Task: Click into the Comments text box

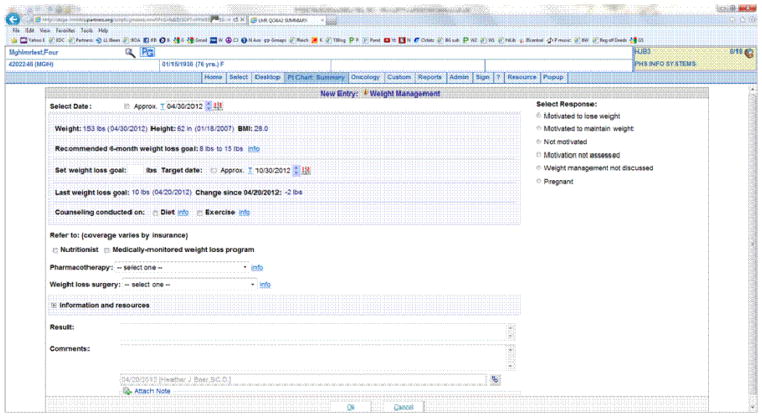Action: click(x=313, y=357)
